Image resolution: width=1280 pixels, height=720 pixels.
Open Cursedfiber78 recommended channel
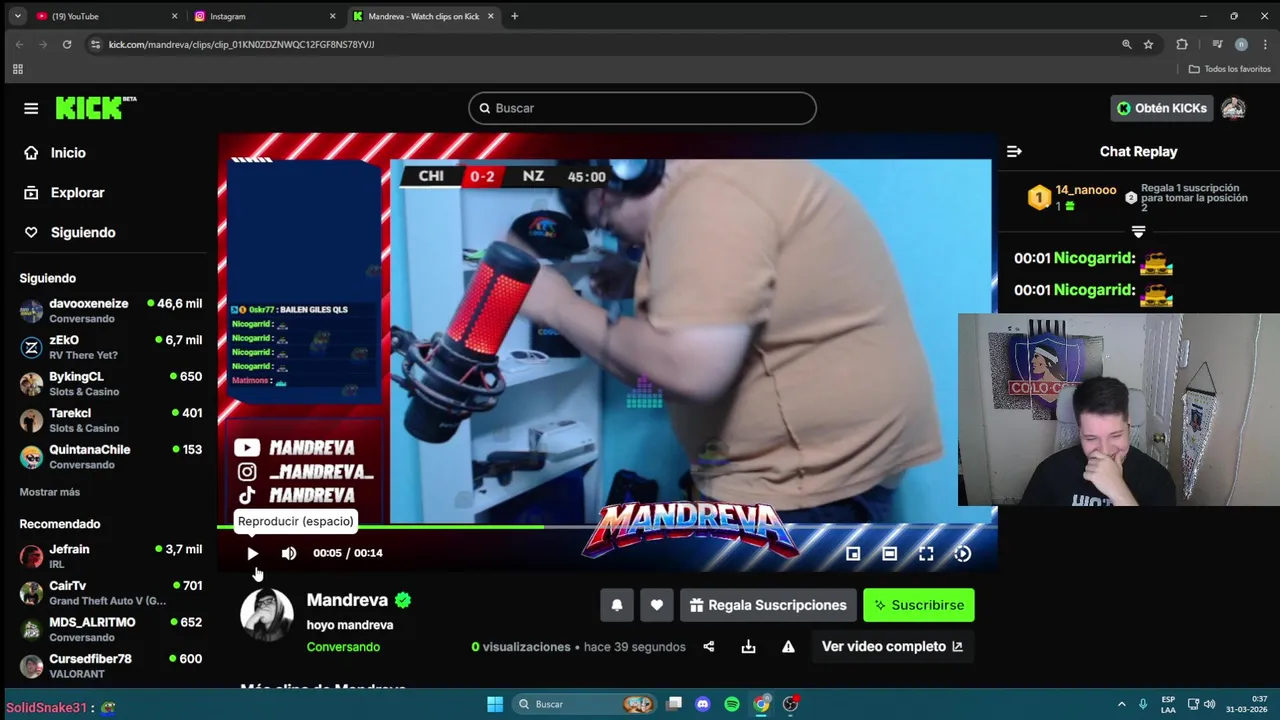[x=110, y=665]
